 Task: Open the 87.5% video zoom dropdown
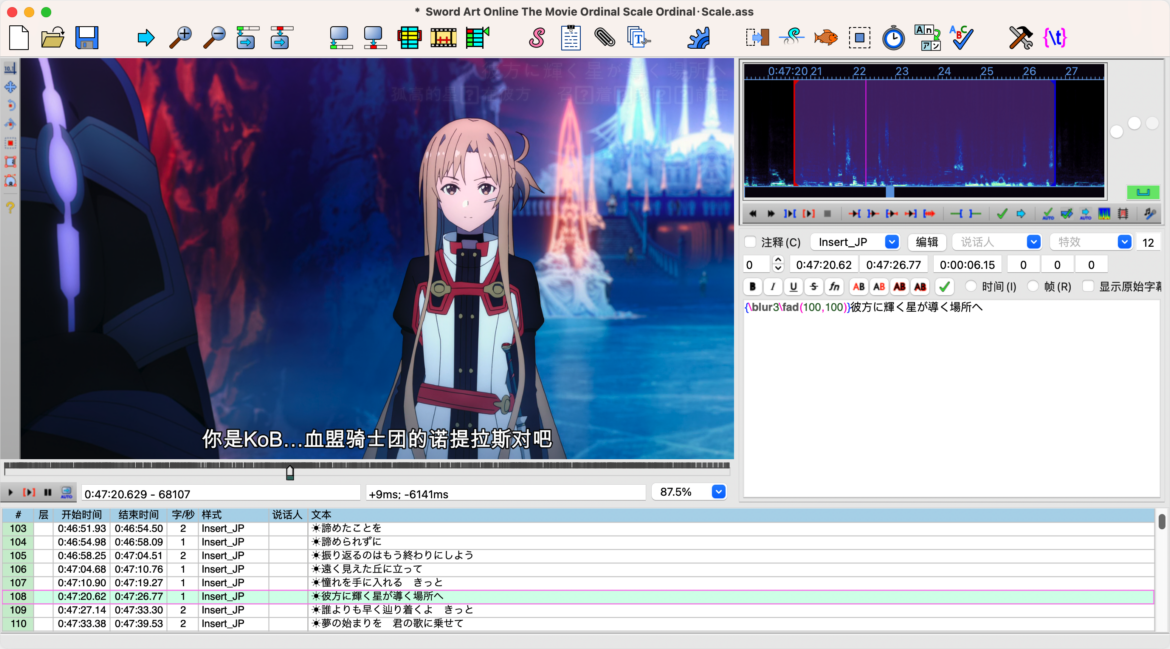click(x=719, y=492)
